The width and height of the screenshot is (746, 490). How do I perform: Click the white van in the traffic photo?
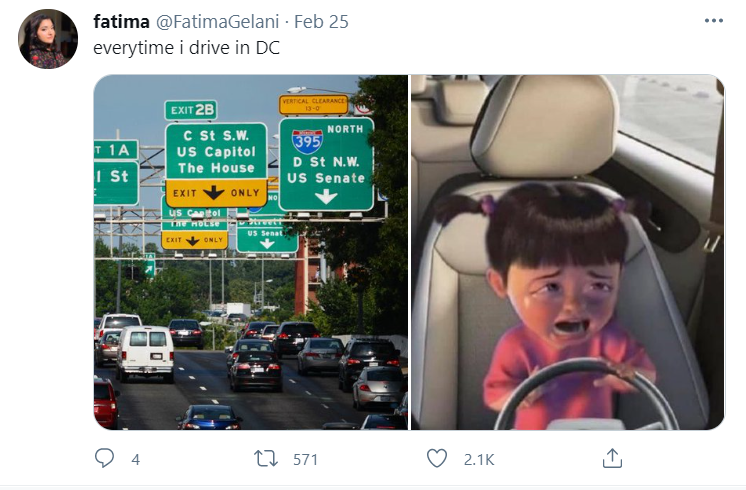[x=146, y=352]
